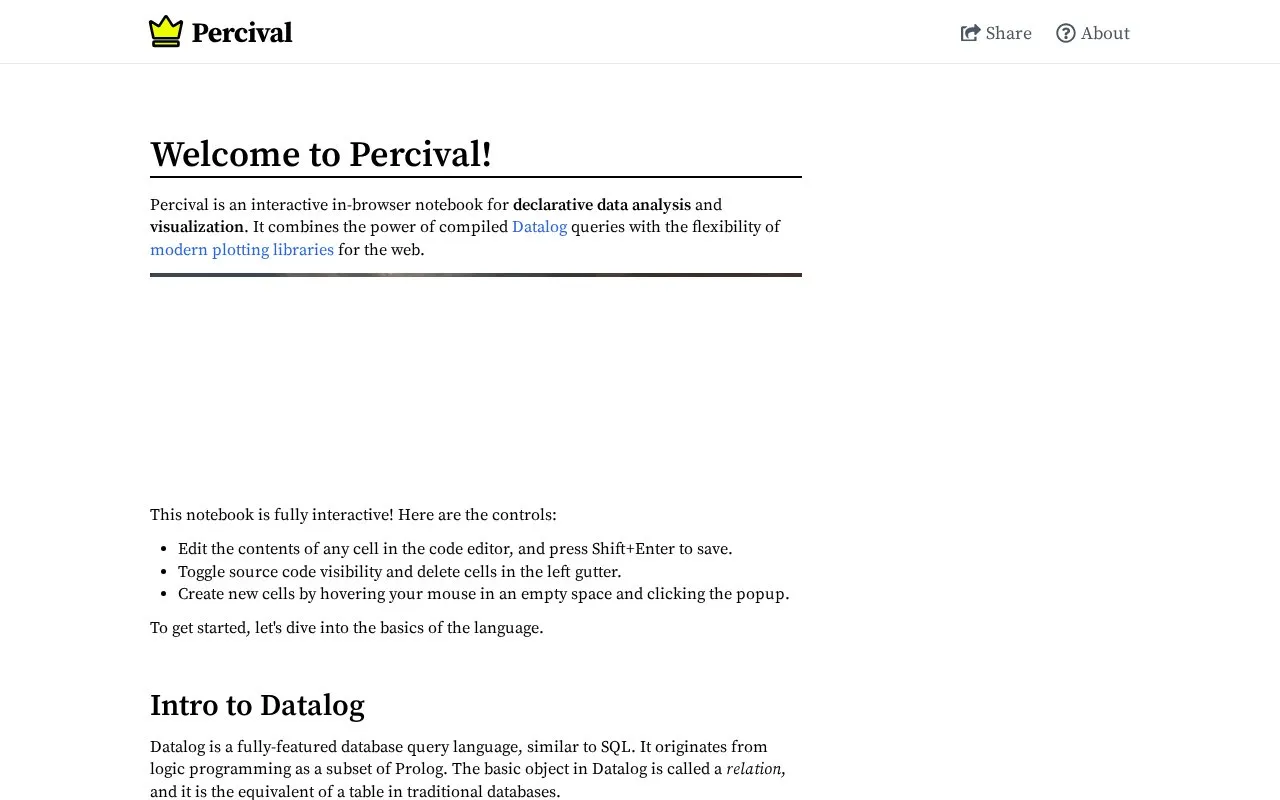Click the bold phrase declarative data analysis
The width and height of the screenshot is (1280, 800).
point(602,205)
